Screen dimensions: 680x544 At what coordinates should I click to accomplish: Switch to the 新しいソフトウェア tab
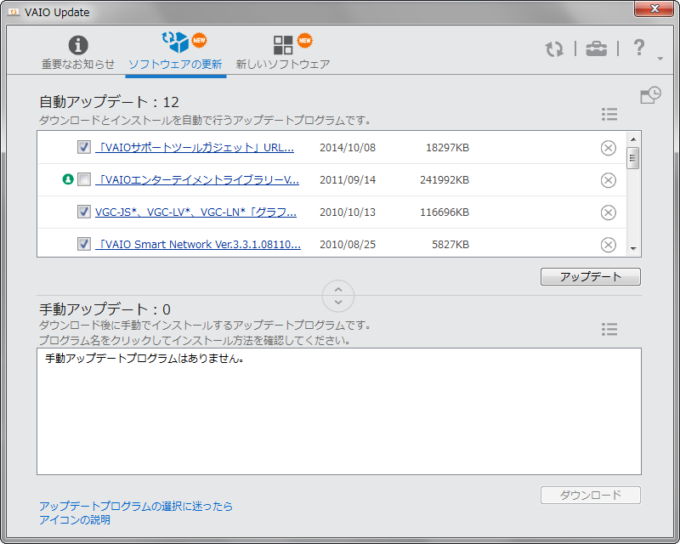click(x=283, y=53)
